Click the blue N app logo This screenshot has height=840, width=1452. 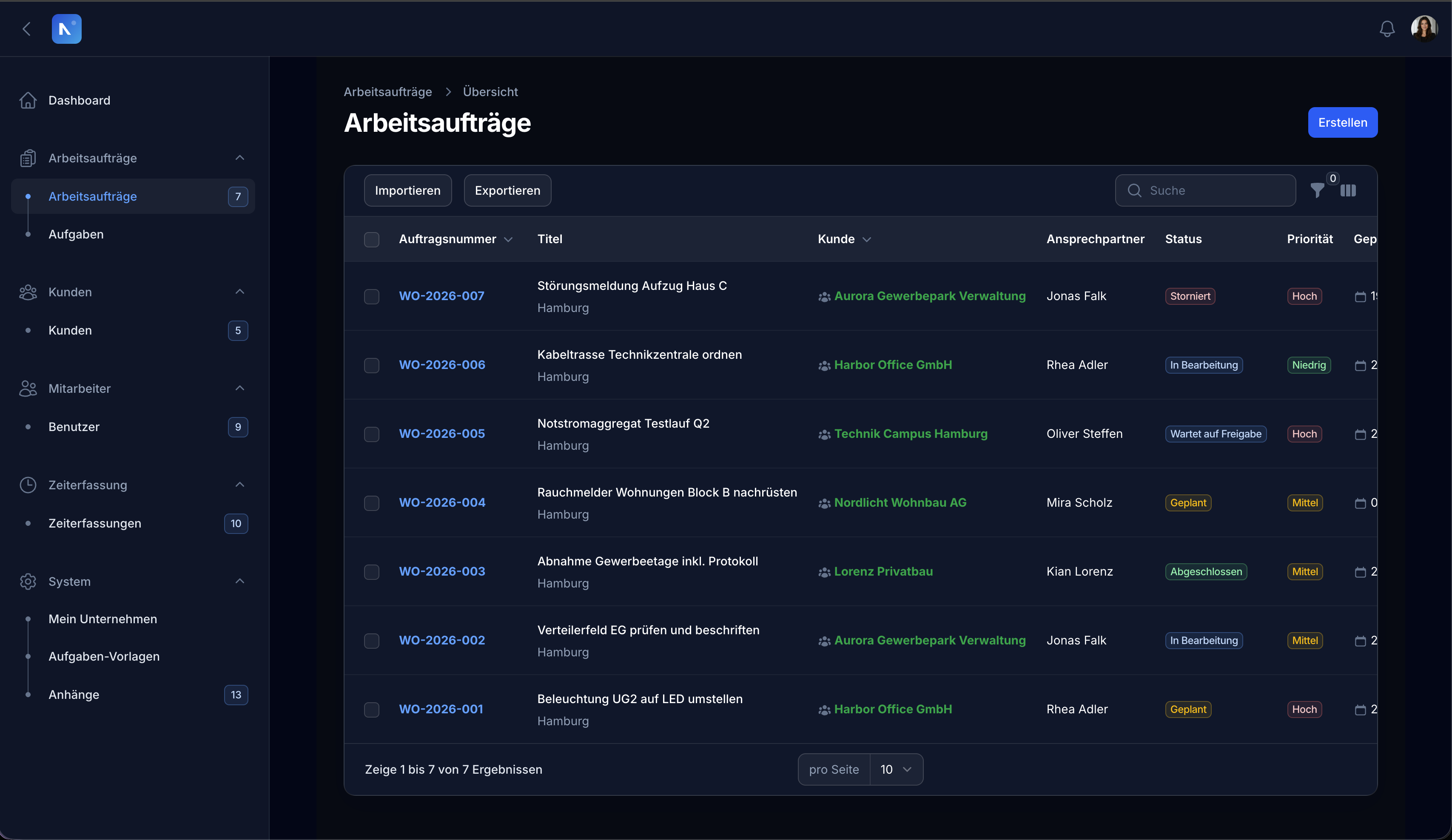point(67,29)
